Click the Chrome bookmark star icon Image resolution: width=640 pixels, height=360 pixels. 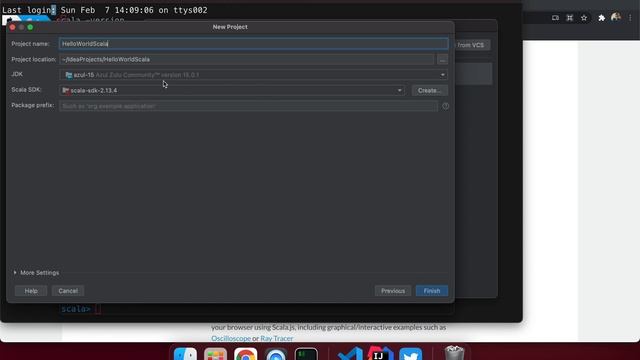[584, 18]
